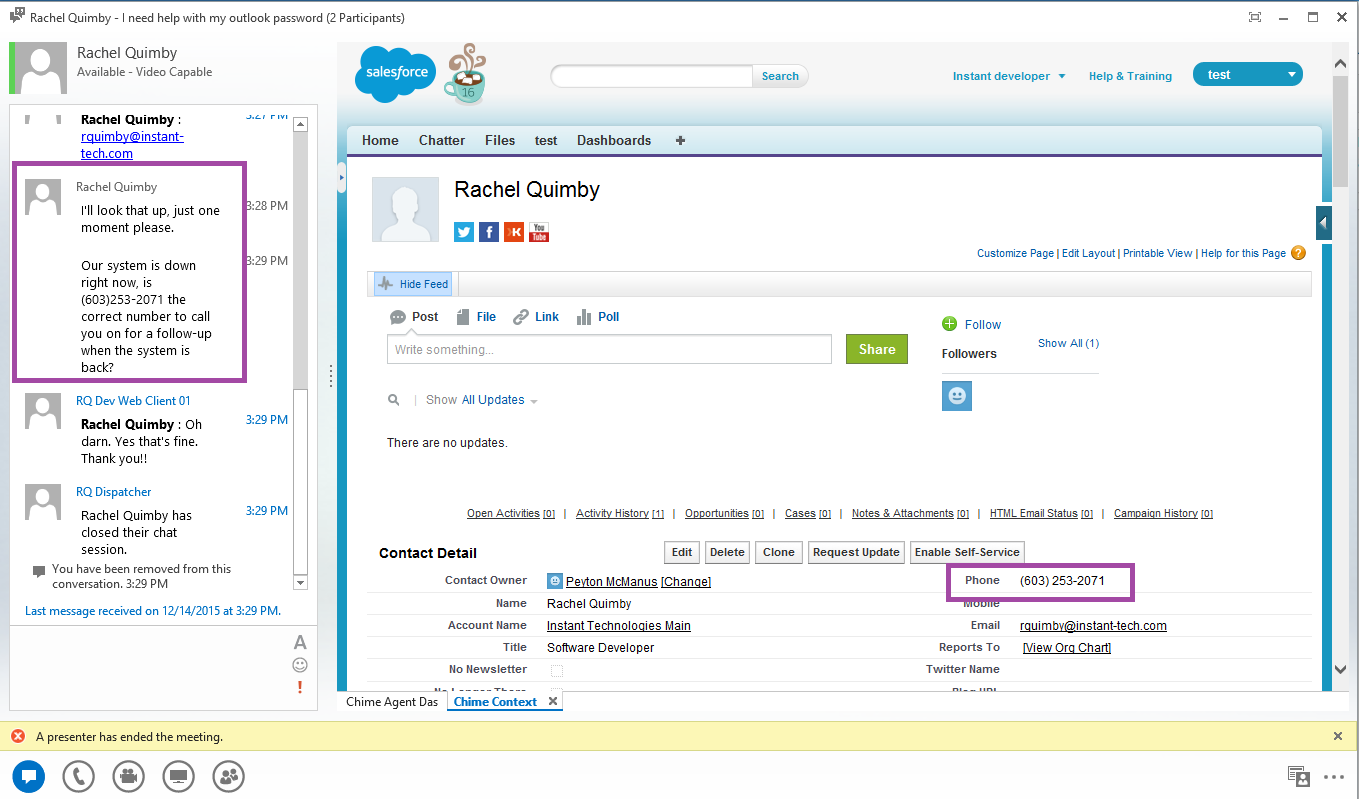Click the Delete contact button
This screenshot has width=1359, height=799.
727,552
